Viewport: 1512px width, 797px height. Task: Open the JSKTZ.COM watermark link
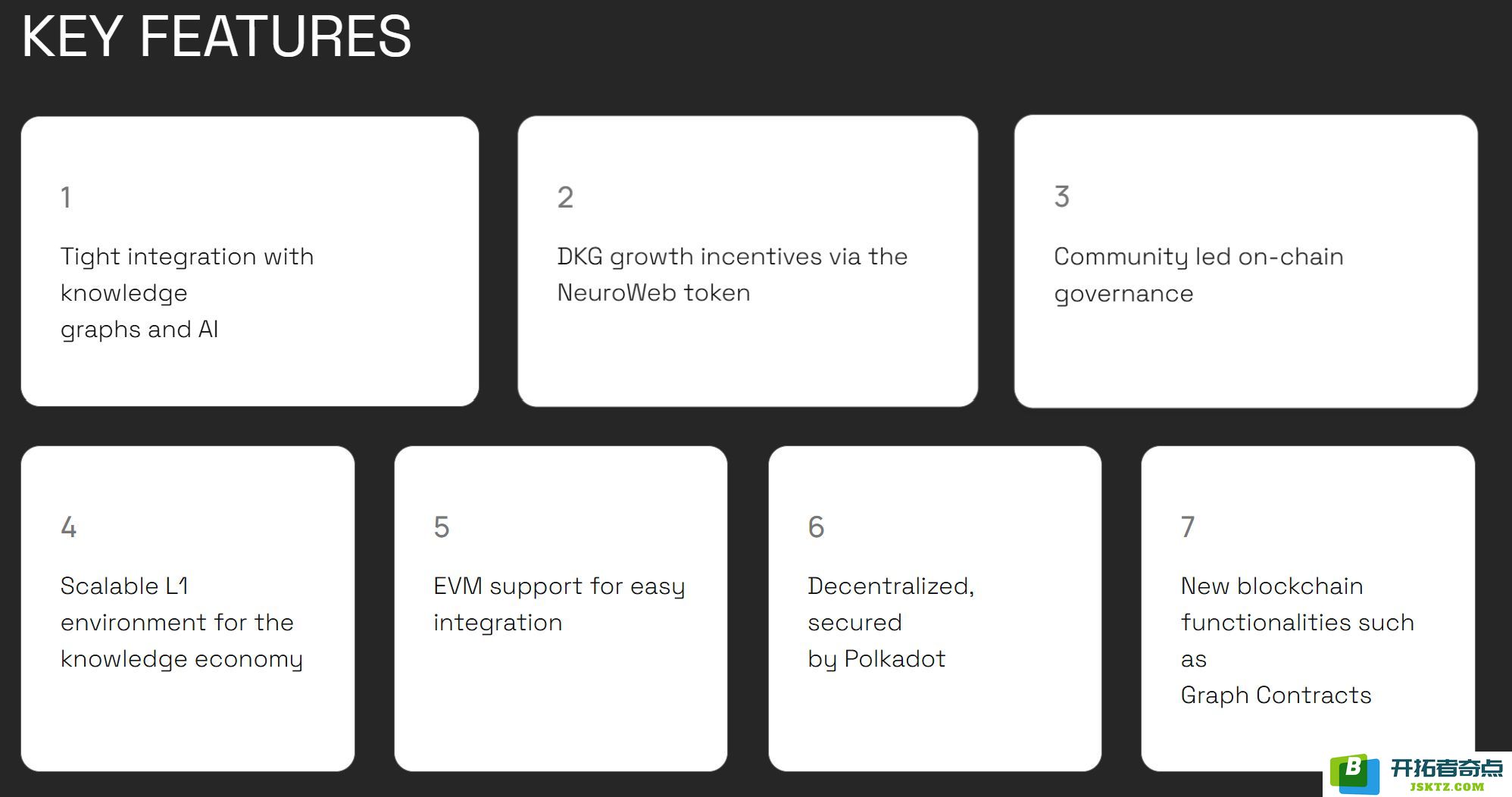1447,787
